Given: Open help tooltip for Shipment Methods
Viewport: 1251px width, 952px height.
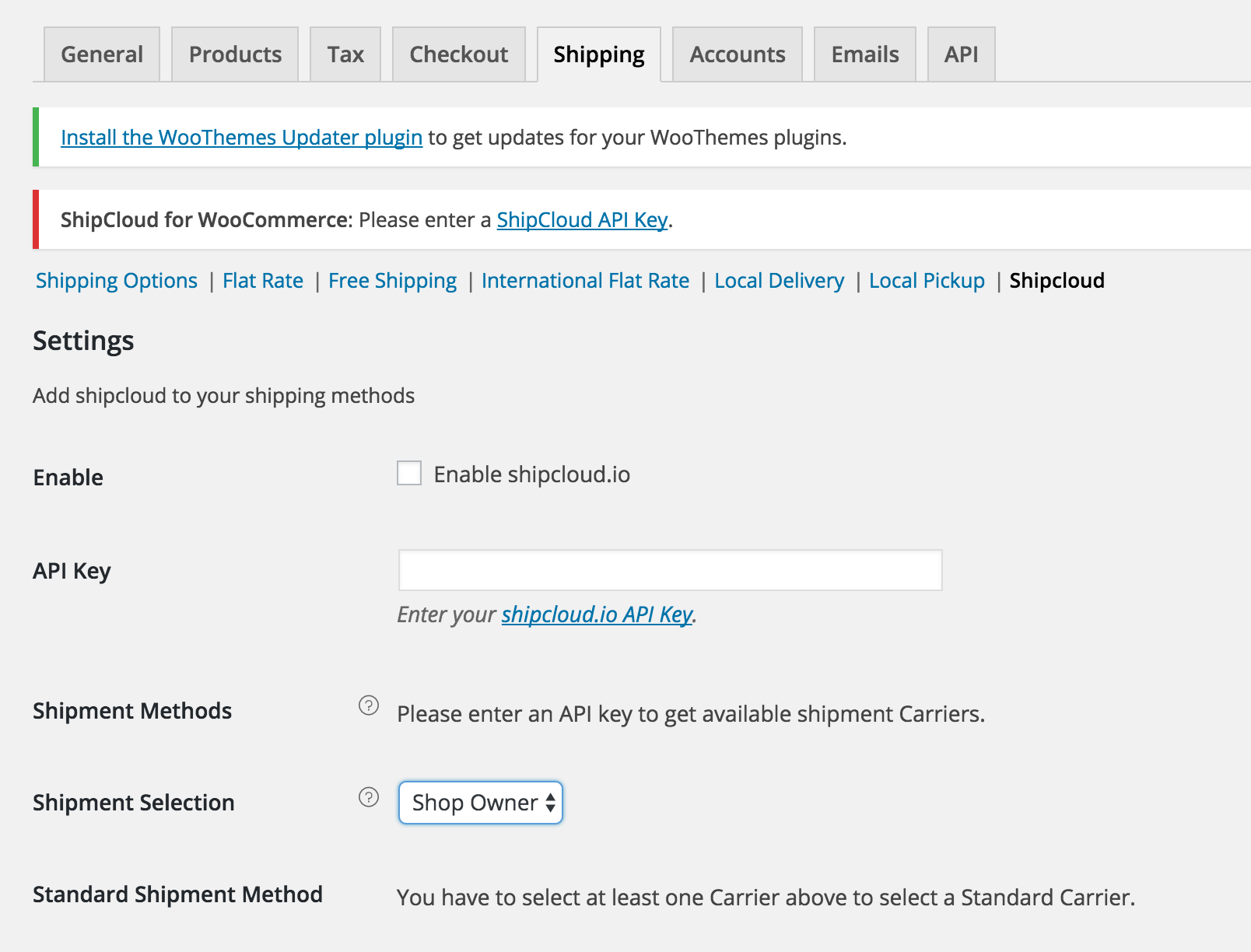Looking at the screenshot, I should (369, 705).
